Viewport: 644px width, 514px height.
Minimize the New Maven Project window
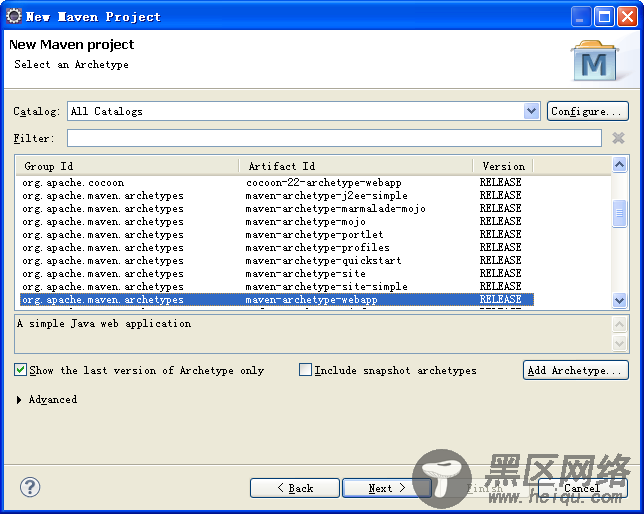580,17
